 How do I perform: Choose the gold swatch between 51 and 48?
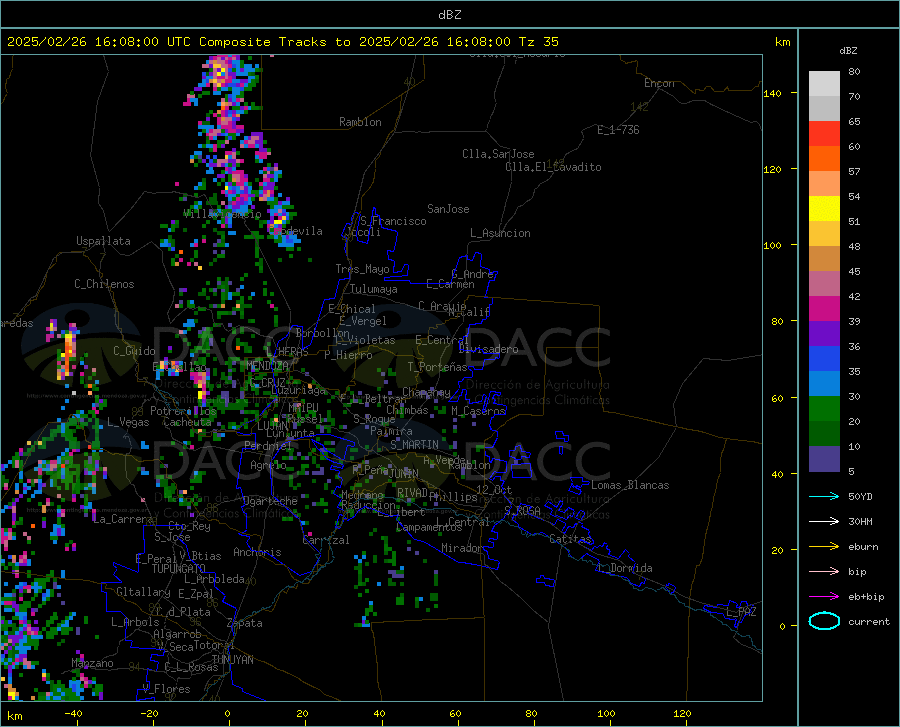point(824,234)
